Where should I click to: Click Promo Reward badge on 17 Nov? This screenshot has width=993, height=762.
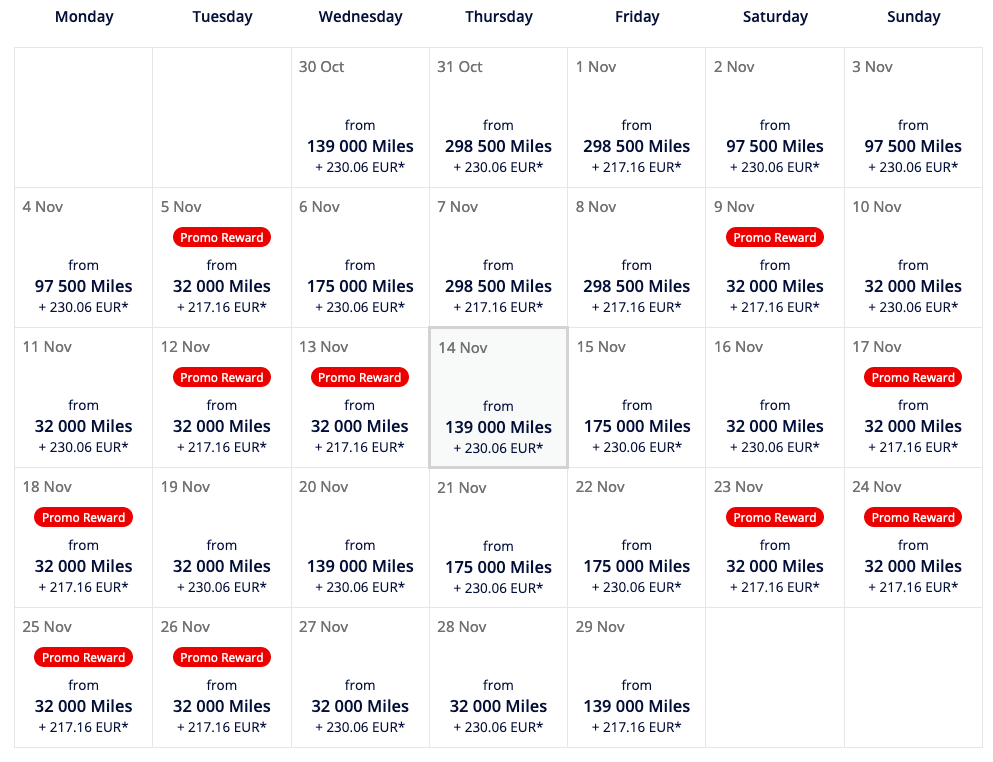913,378
